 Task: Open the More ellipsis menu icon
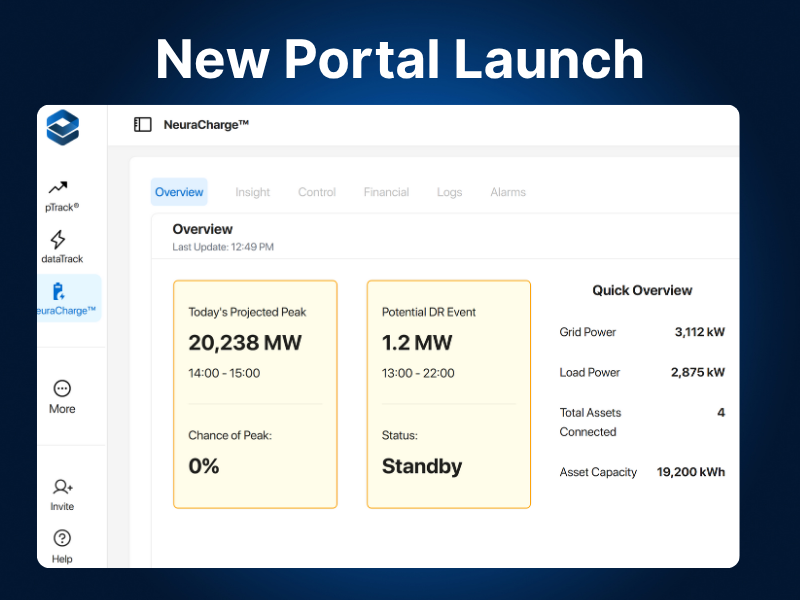tap(62, 388)
